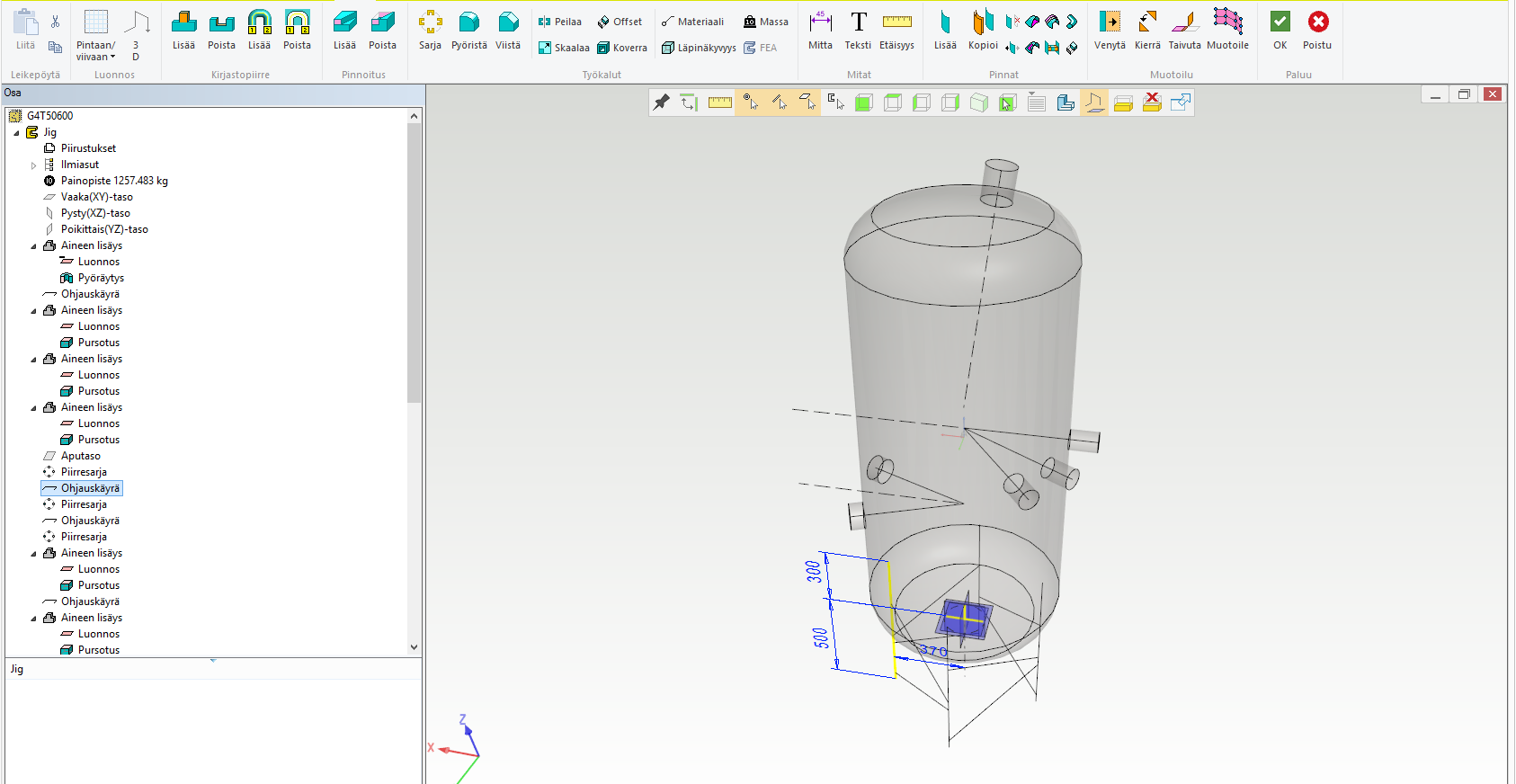Toggle Läpinäkyvyys transparency option
Image resolution: width=1516 pixels, height=784 pixels.
pyautogui.click(x=699, y=48)
